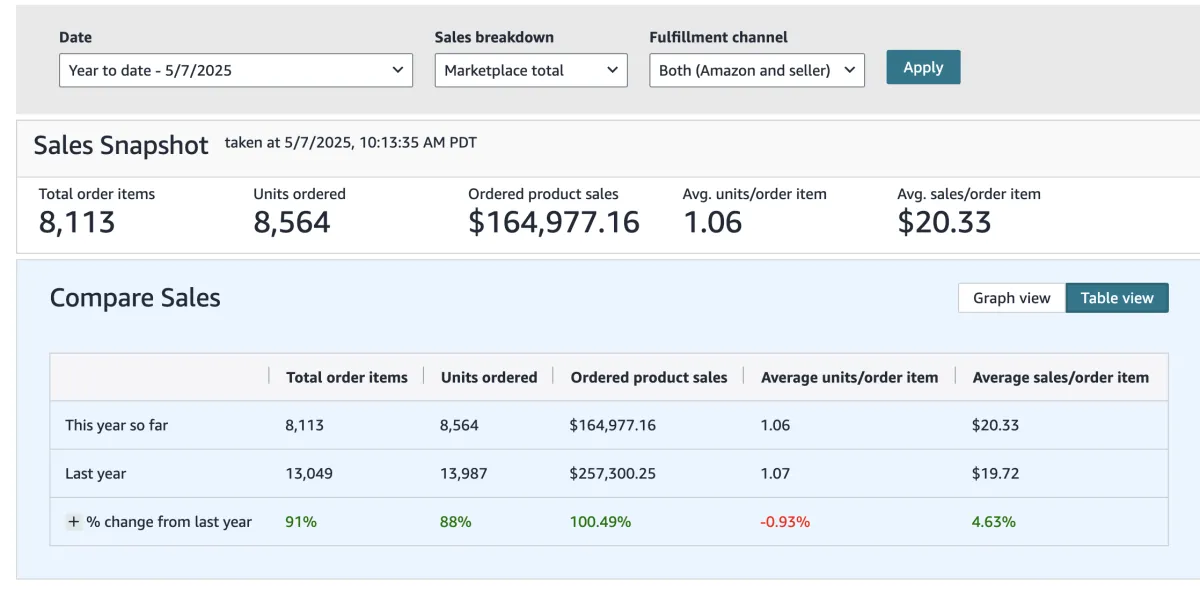
Task: Open the Sales breakdown dropdown
Action: coord(531,70)
